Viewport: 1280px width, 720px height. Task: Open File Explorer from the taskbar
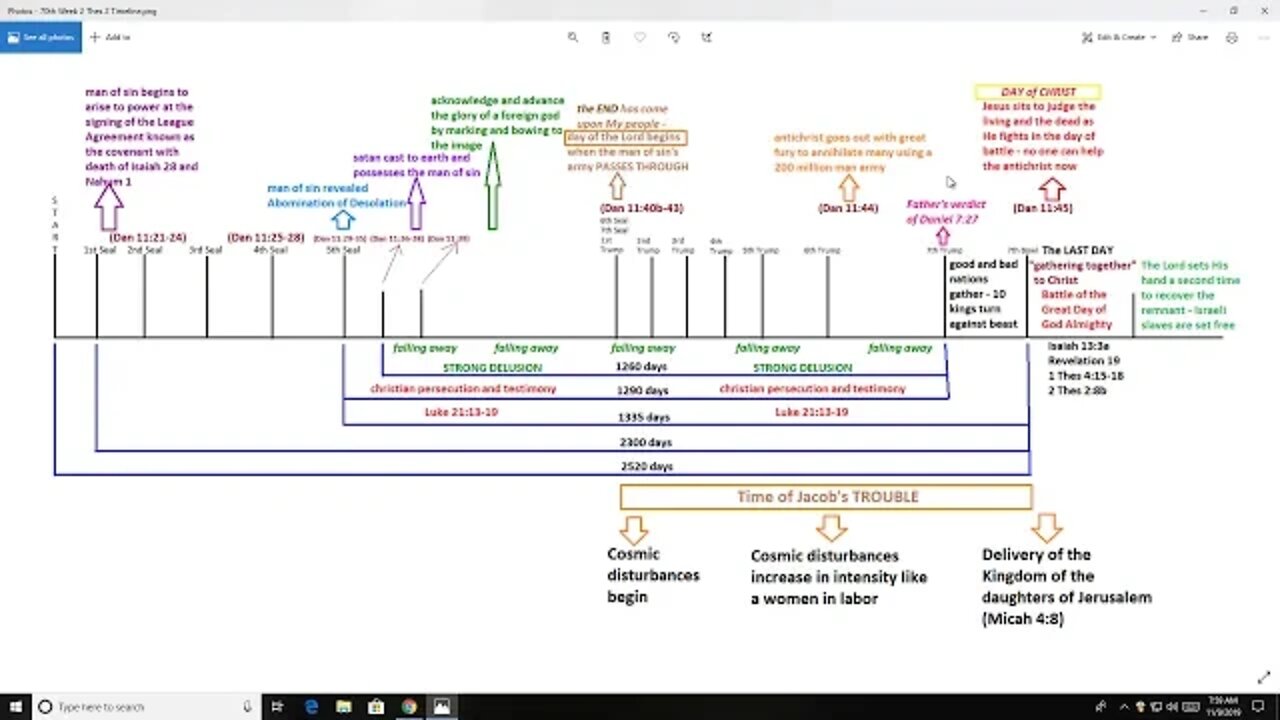[344, 706]
